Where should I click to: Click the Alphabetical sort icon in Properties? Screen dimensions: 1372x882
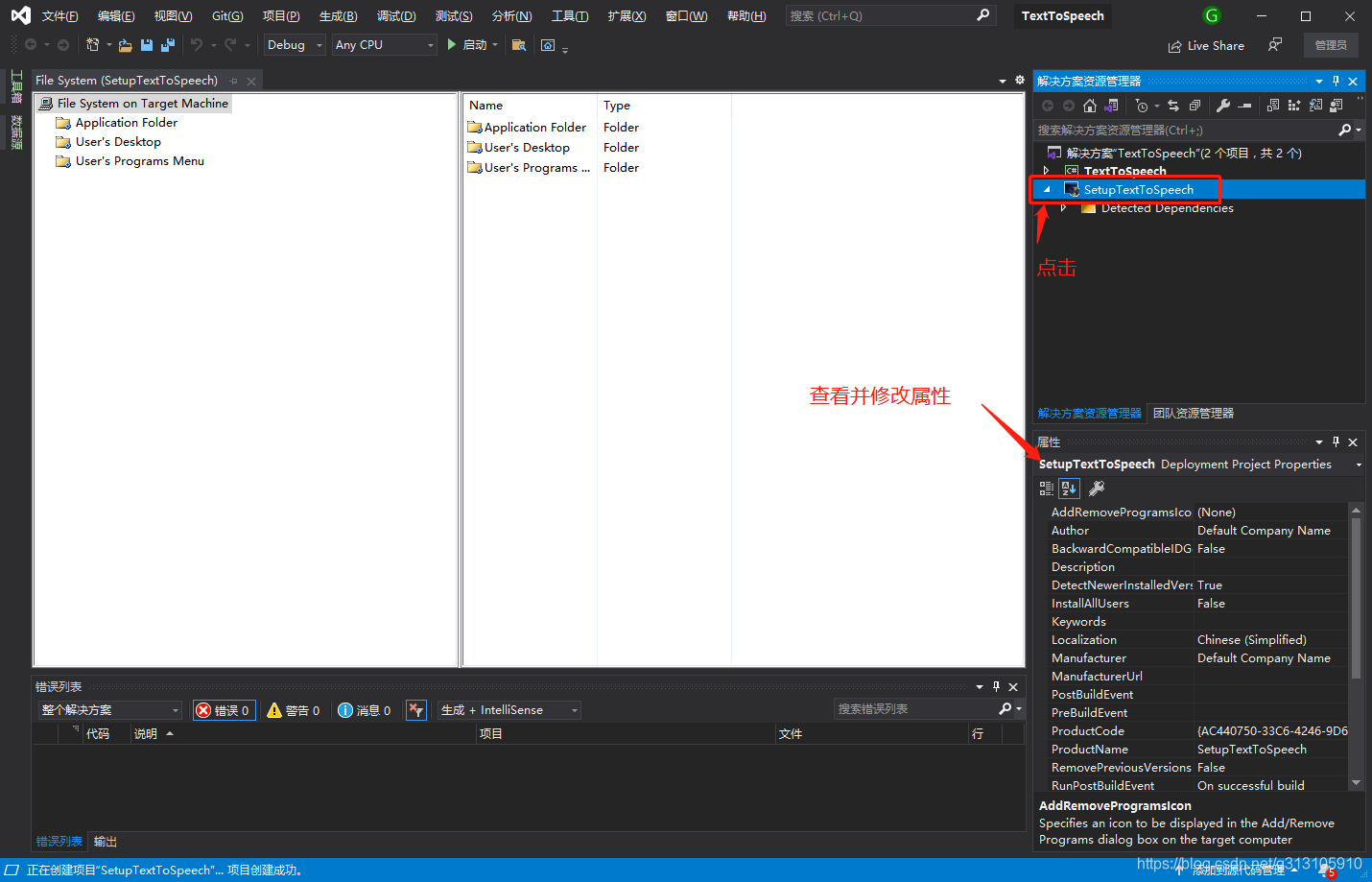point(1069,489)
